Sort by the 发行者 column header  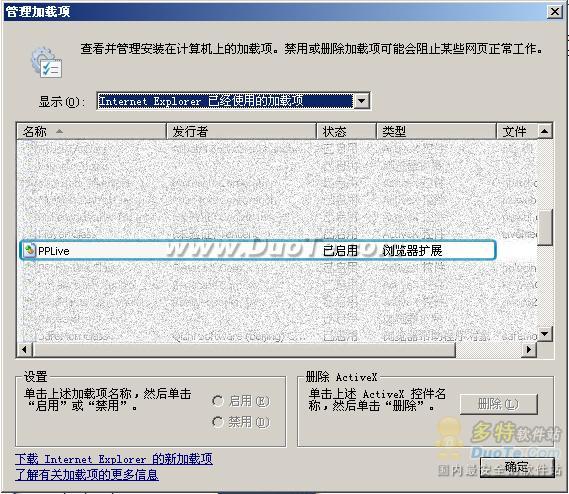(x=241, y=131)
